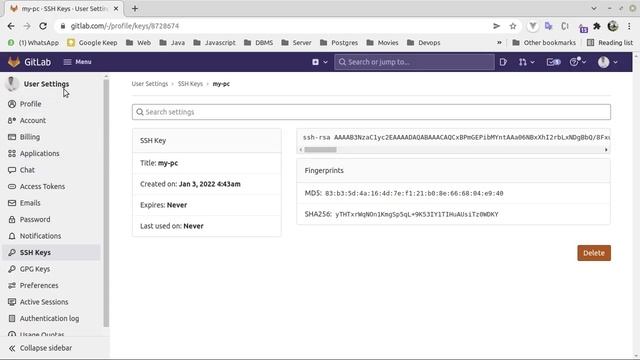This screenshot has height=360, width=640.
Task: Open the Issues icon in navbar
Action: [503, 62]
